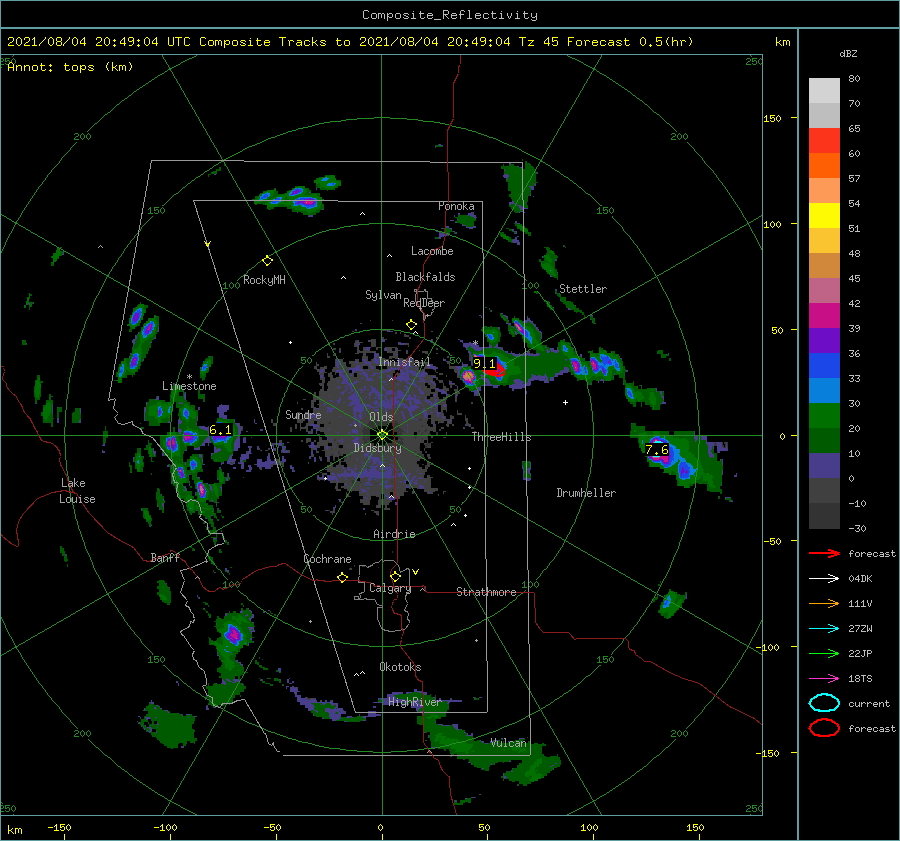Click the yellow diamond marker at Calgary
The image size is (900, 841).
pos(395,576)
